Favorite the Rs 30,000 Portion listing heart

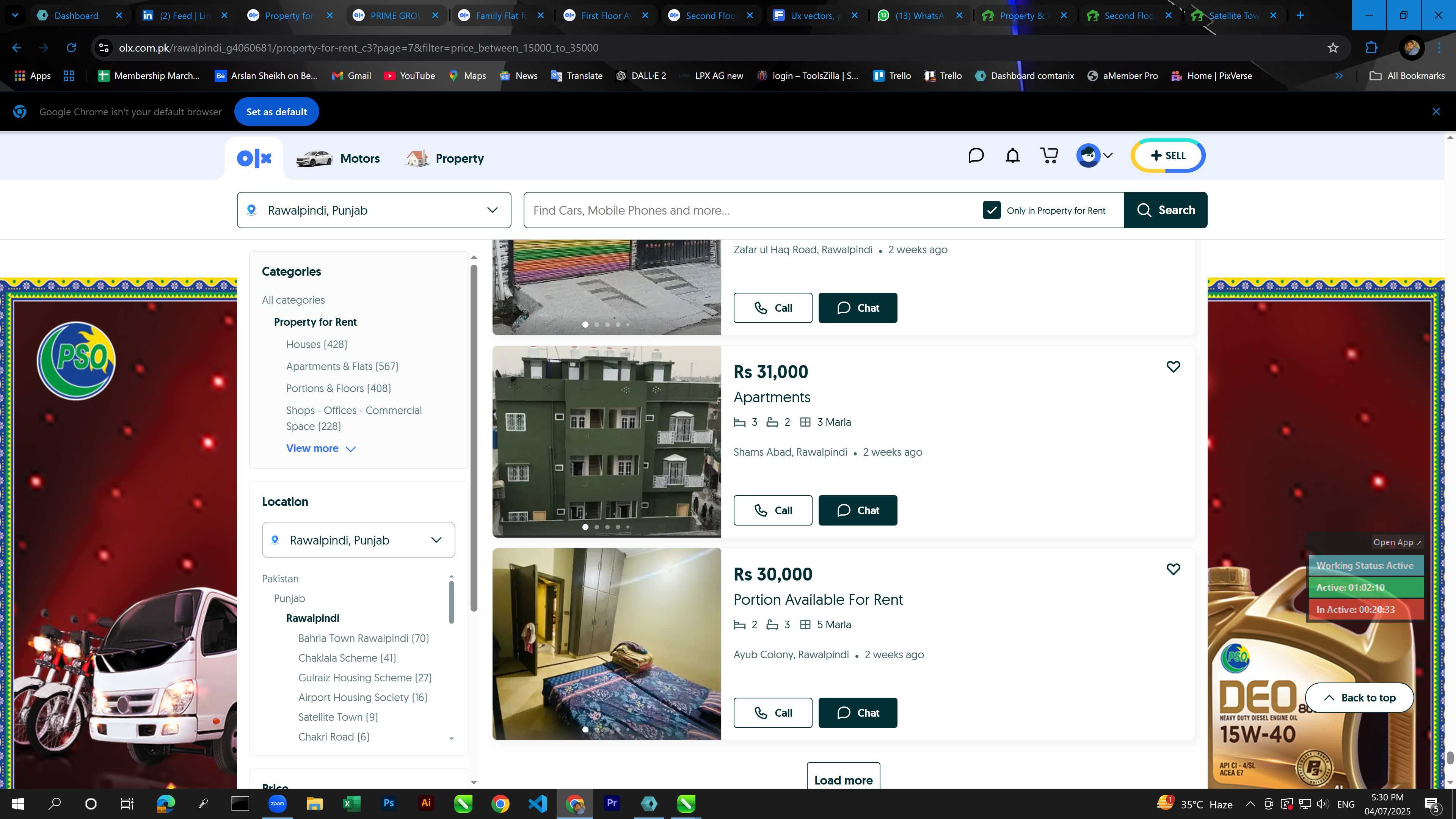tap(1173, 569)
